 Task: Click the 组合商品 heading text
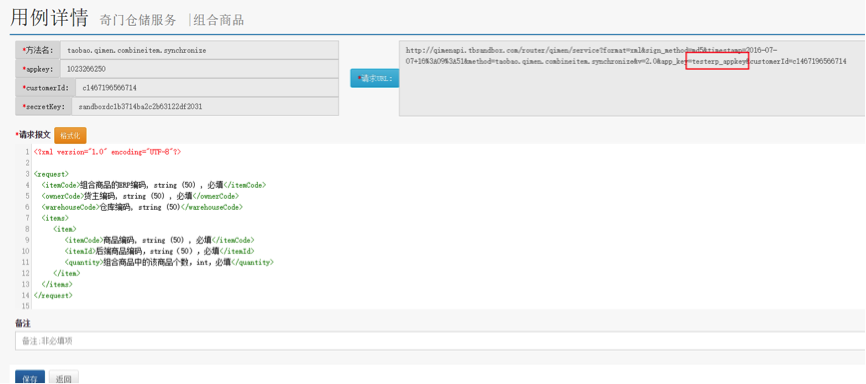click(219, 20)
